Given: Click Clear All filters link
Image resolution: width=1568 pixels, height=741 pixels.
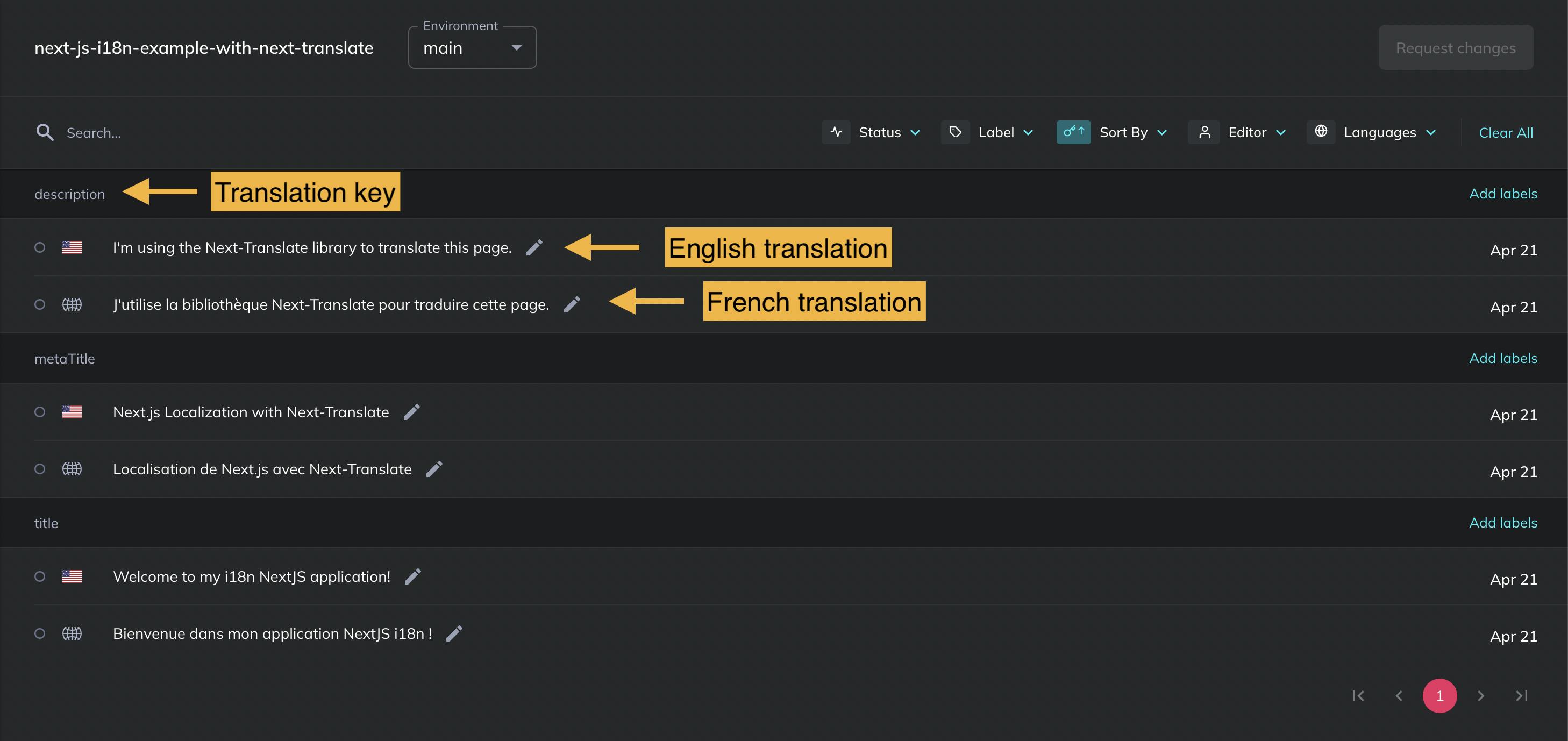Looking at the screenshot, I should [x=1506, y=133].
